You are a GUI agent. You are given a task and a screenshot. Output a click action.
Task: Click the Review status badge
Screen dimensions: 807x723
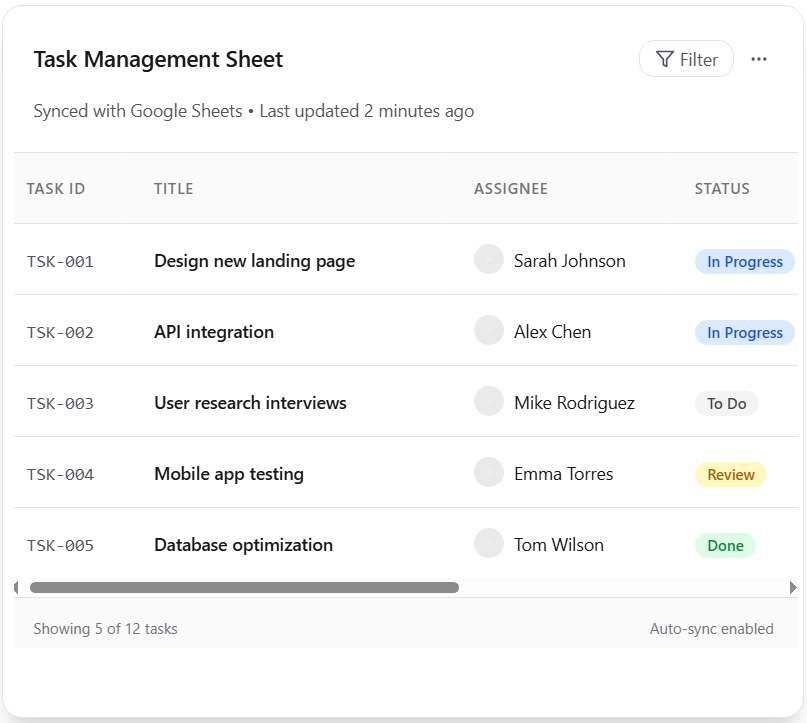(x=731, y=475)
